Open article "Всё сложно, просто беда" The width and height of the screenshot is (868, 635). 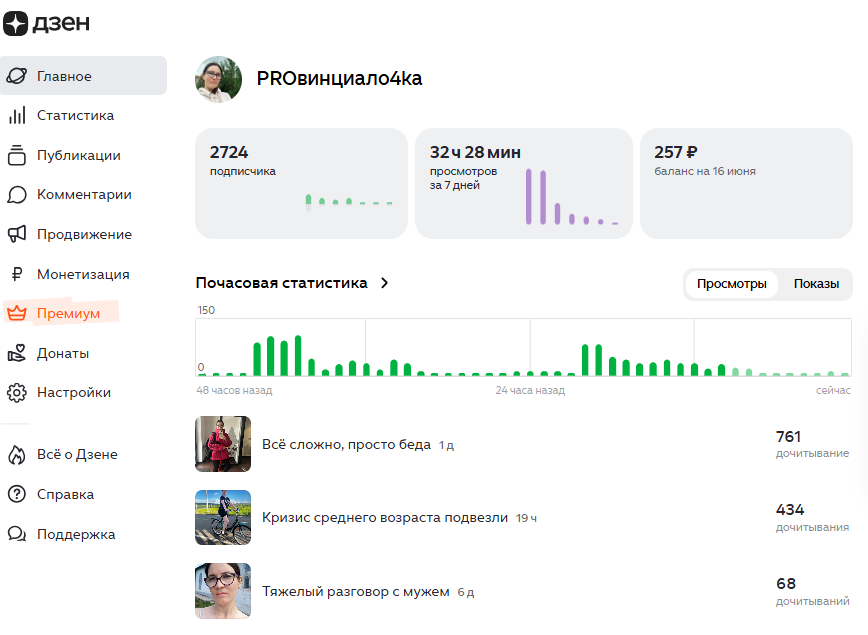[x=347, y=445]
